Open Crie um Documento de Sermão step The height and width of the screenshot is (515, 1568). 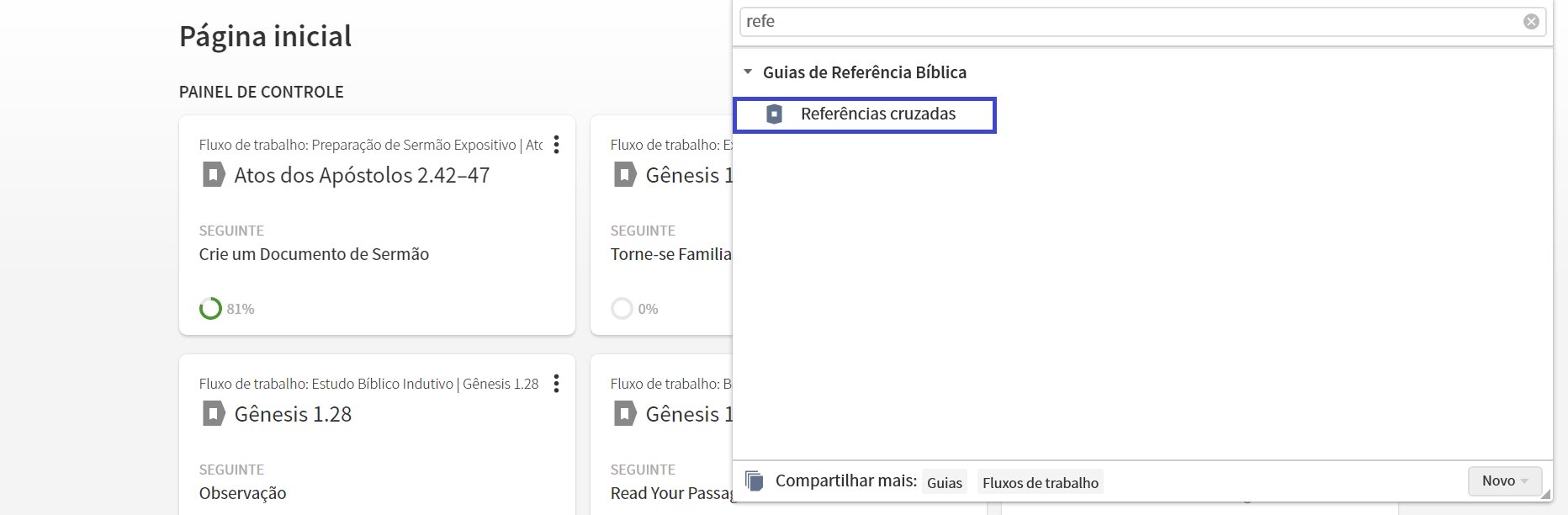point(314,254)
